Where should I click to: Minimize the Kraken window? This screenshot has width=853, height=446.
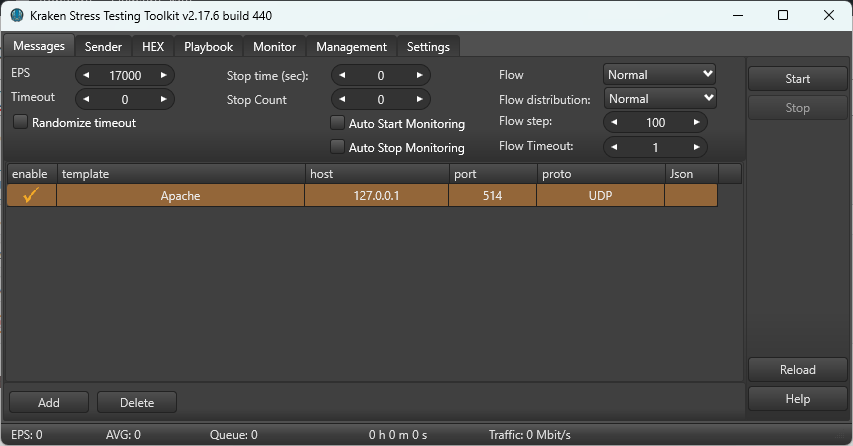[738, 15]
